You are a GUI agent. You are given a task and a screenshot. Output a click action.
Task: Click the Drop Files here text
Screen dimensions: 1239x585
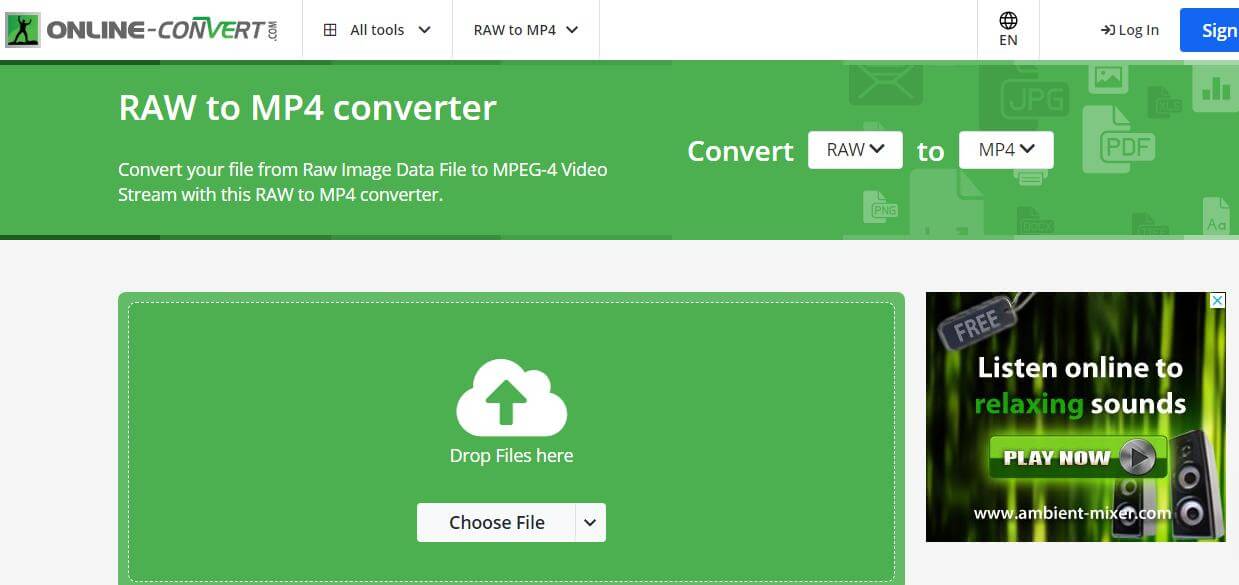[x=511, y=456]
